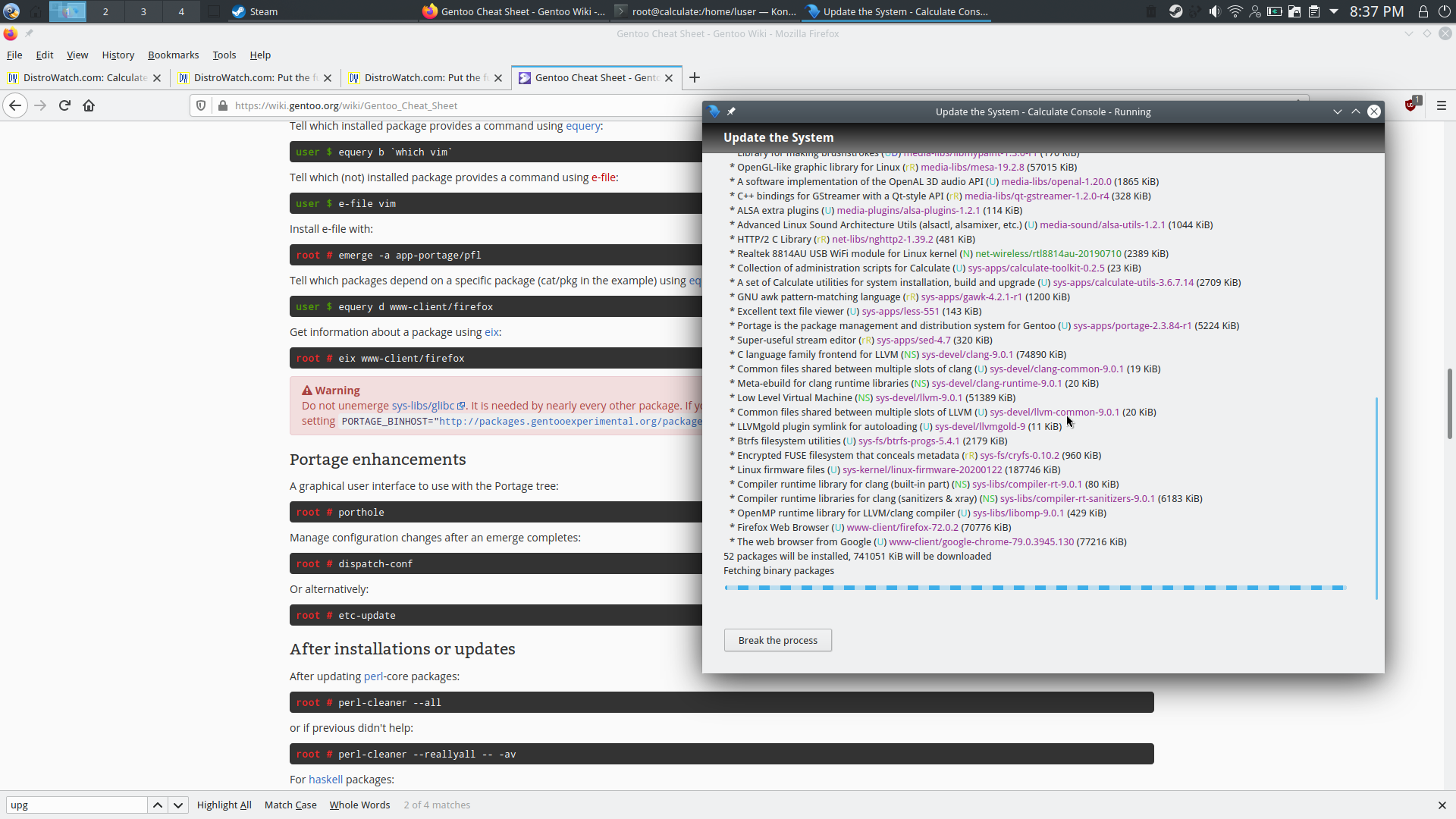Reload the current Firefox page
Viewport: 1456px width, 819px height.
(64, 105)
